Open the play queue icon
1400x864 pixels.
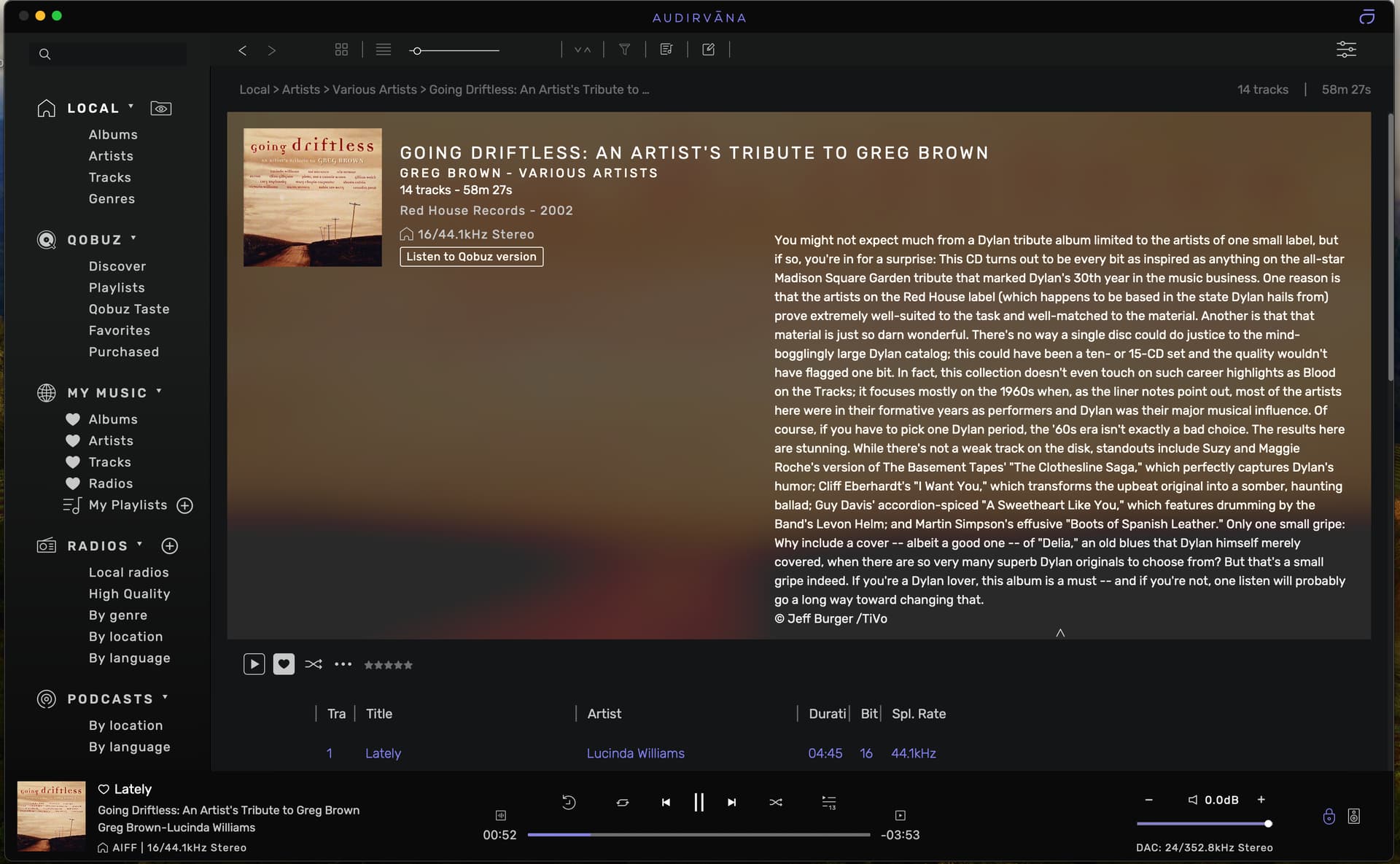829,802
